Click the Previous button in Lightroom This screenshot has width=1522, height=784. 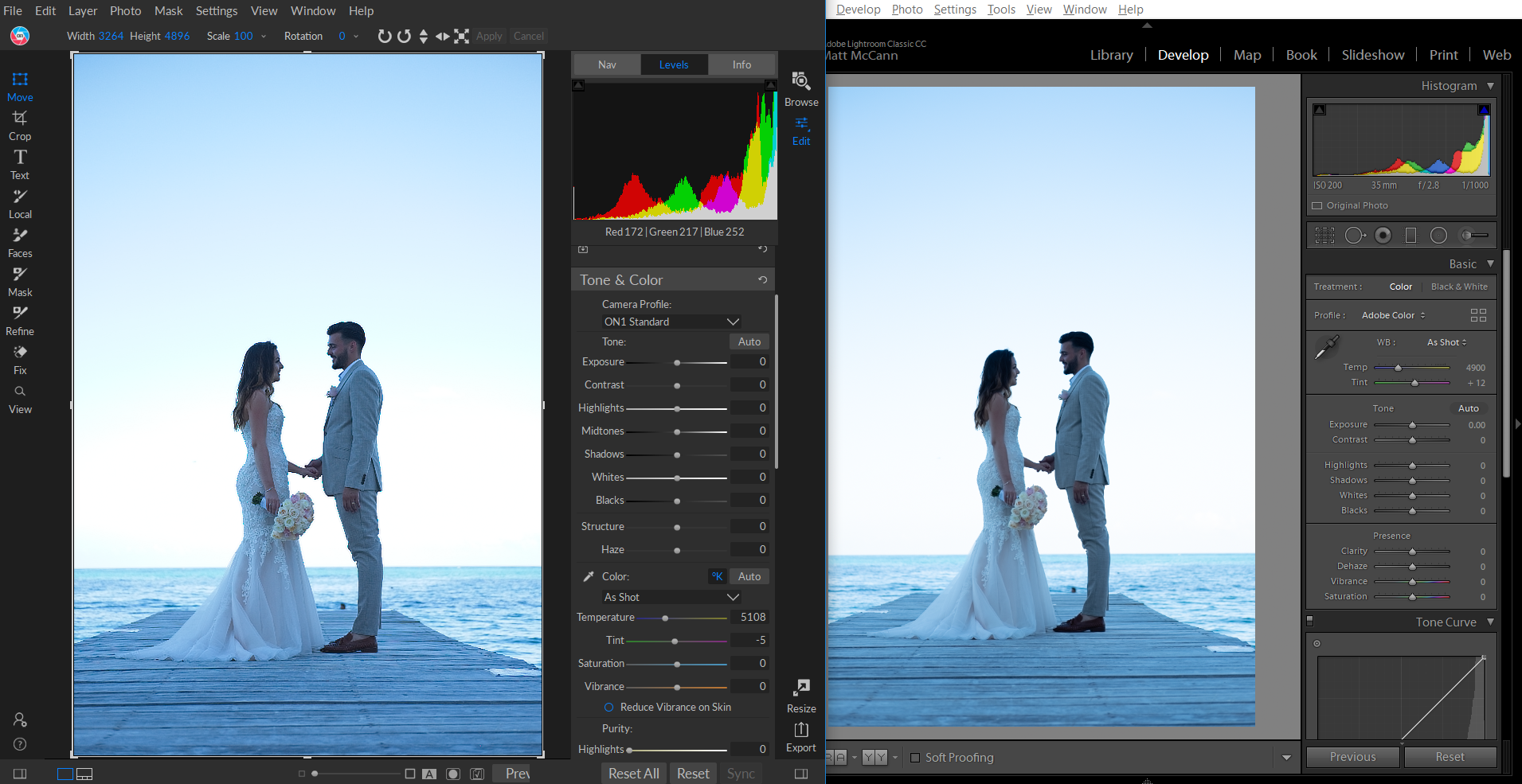1352,757
